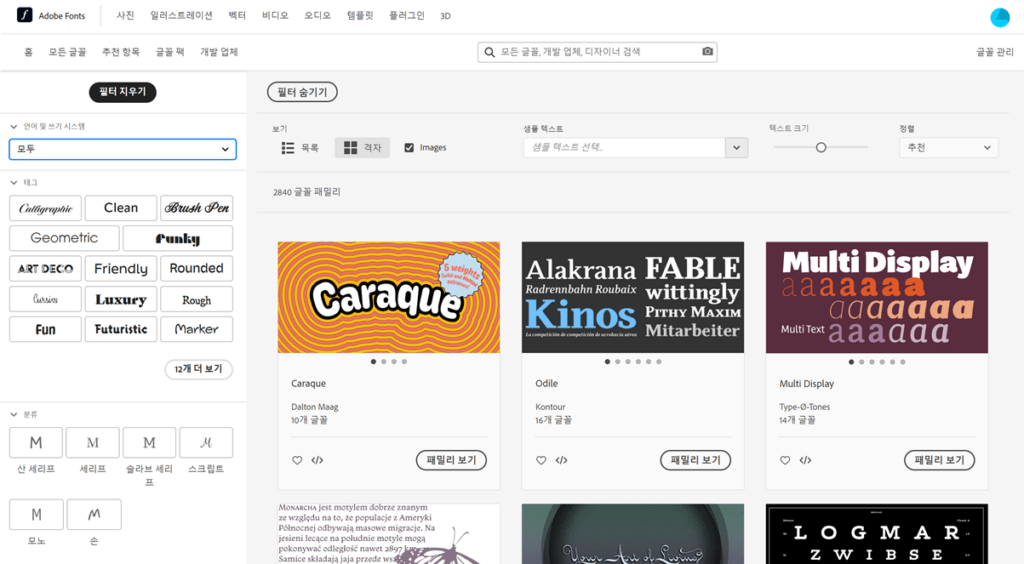Open the 사진 top menu
Image resolution: width=1024 pixels, height=564 pixels.
(125, 16)
